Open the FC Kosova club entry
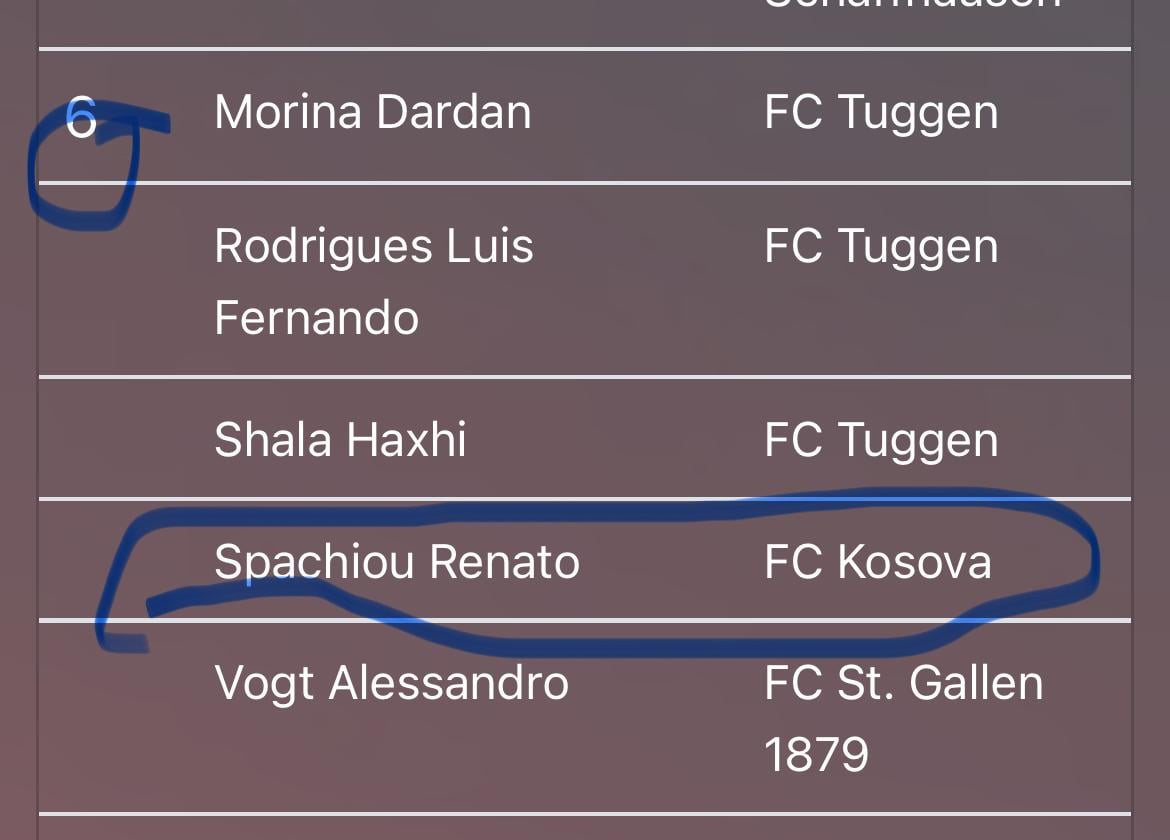The width and height of the screenshot is (1170, 840). [877, 562]
